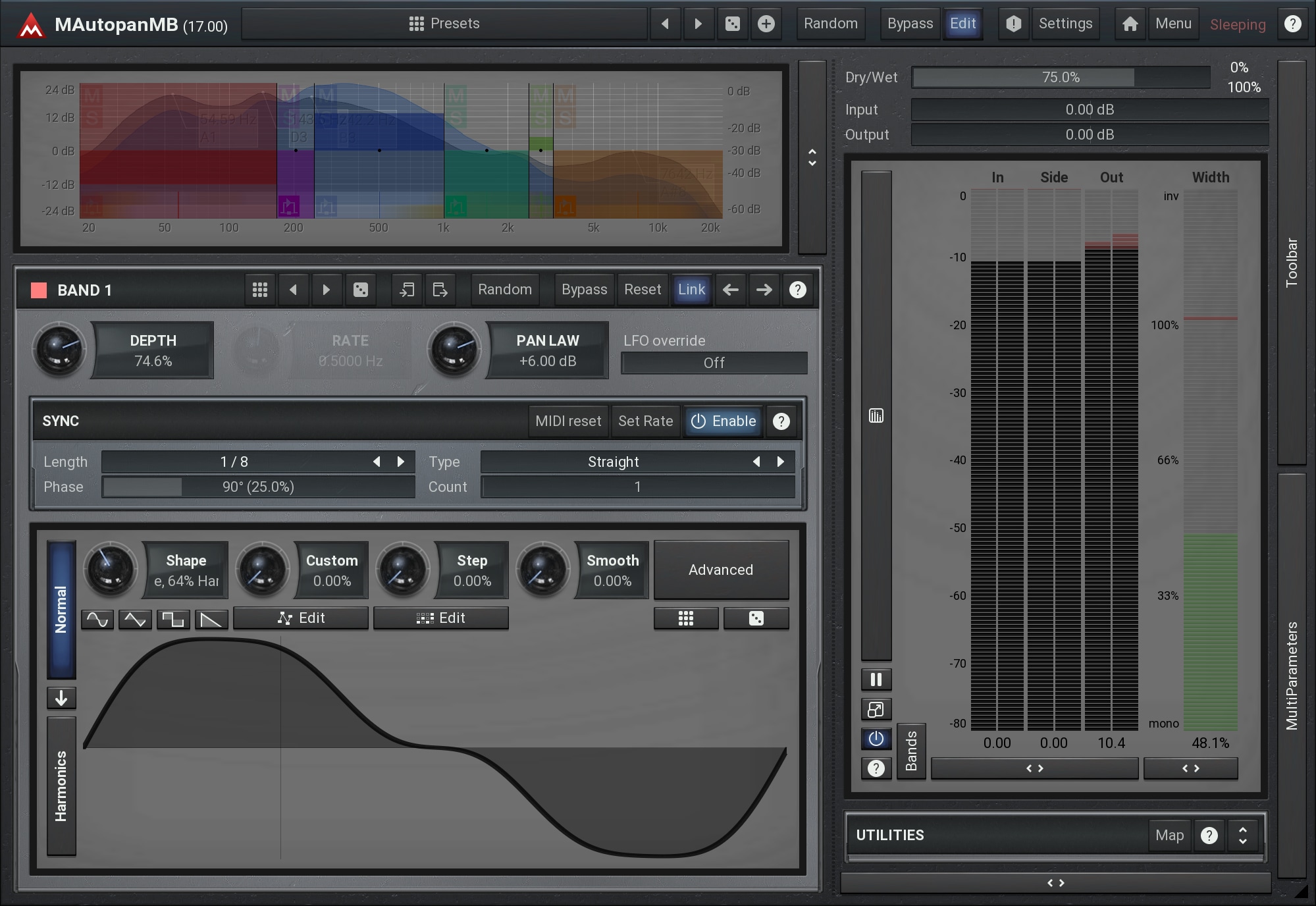Select the sawtooth wave shape icon
This screenshot has height=906, width=1316.
point(211,619)
